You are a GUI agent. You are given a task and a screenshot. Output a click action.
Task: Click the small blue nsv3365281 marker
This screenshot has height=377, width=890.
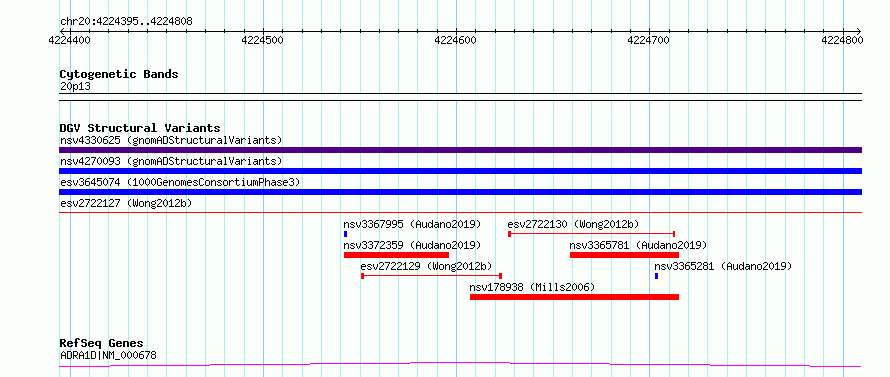(x=657, y=276)
